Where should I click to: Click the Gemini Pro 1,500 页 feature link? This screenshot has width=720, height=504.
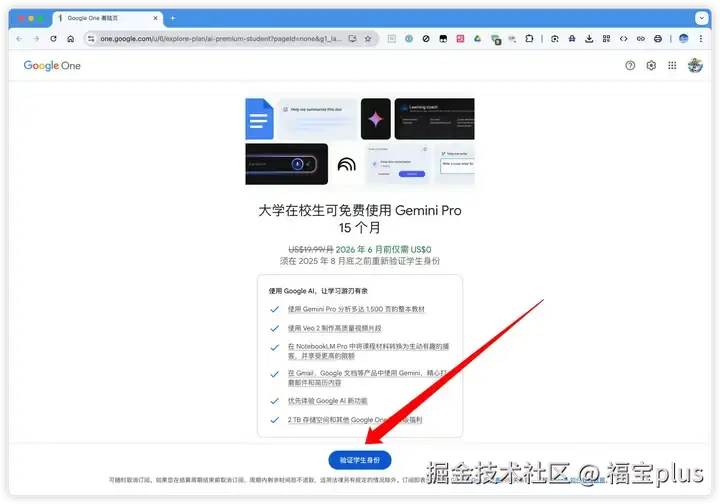[x=356, y=309]
